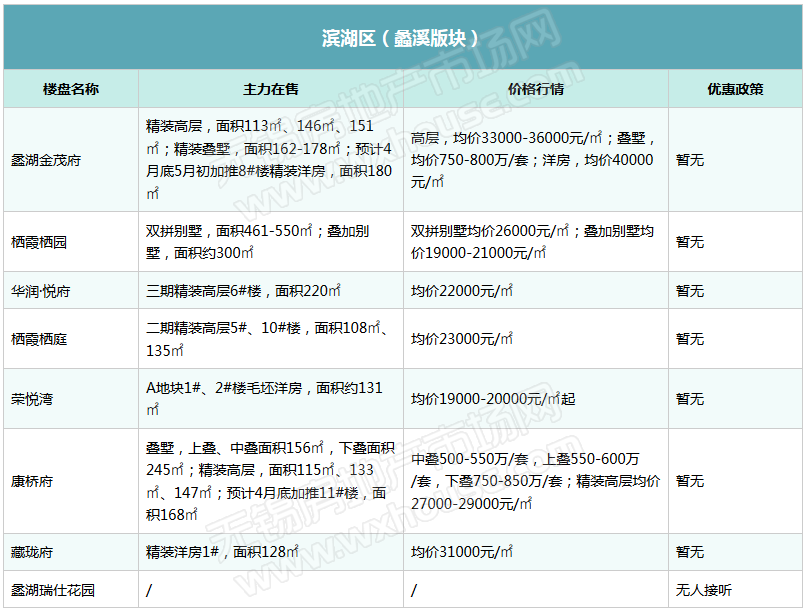This screenshot has height=613, width=807.
Task: Open the 蠡湖瑞仕花园 property name
Action: (52, 590)
